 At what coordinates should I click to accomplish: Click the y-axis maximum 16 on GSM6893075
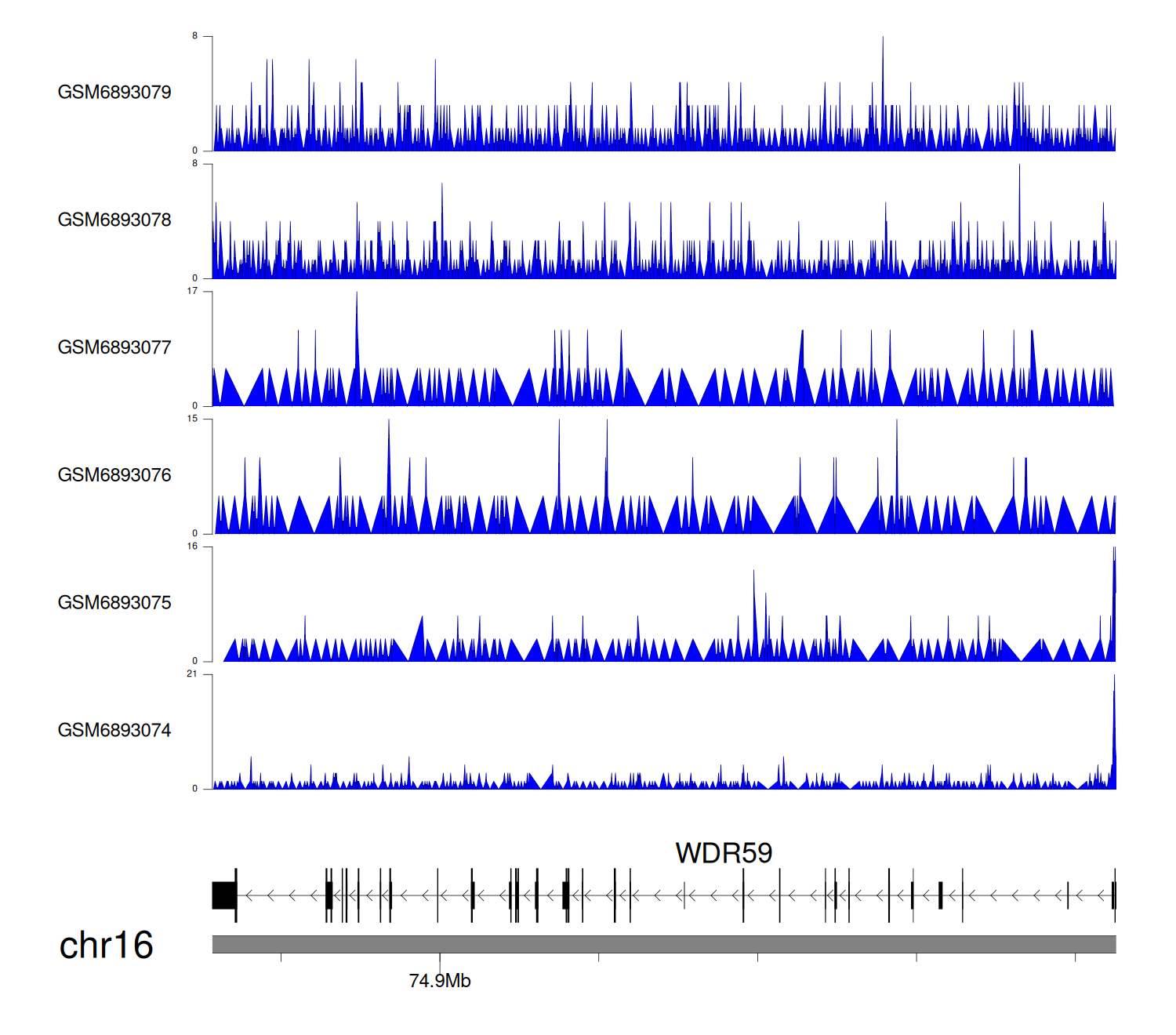pos(192,547)
